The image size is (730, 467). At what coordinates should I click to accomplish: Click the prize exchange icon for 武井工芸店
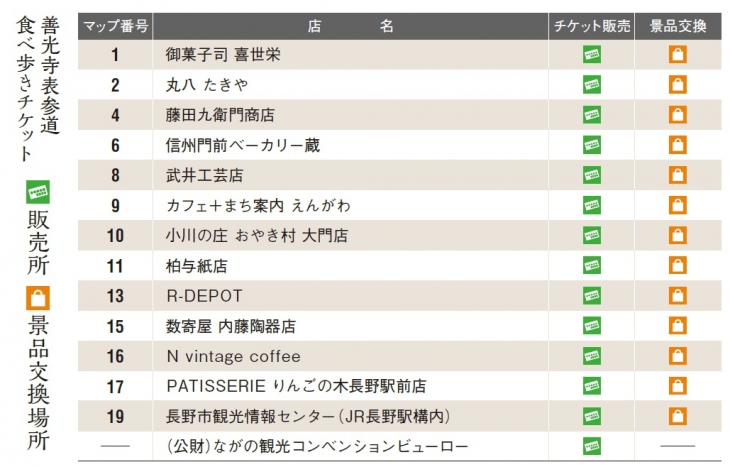coord(677,175)
